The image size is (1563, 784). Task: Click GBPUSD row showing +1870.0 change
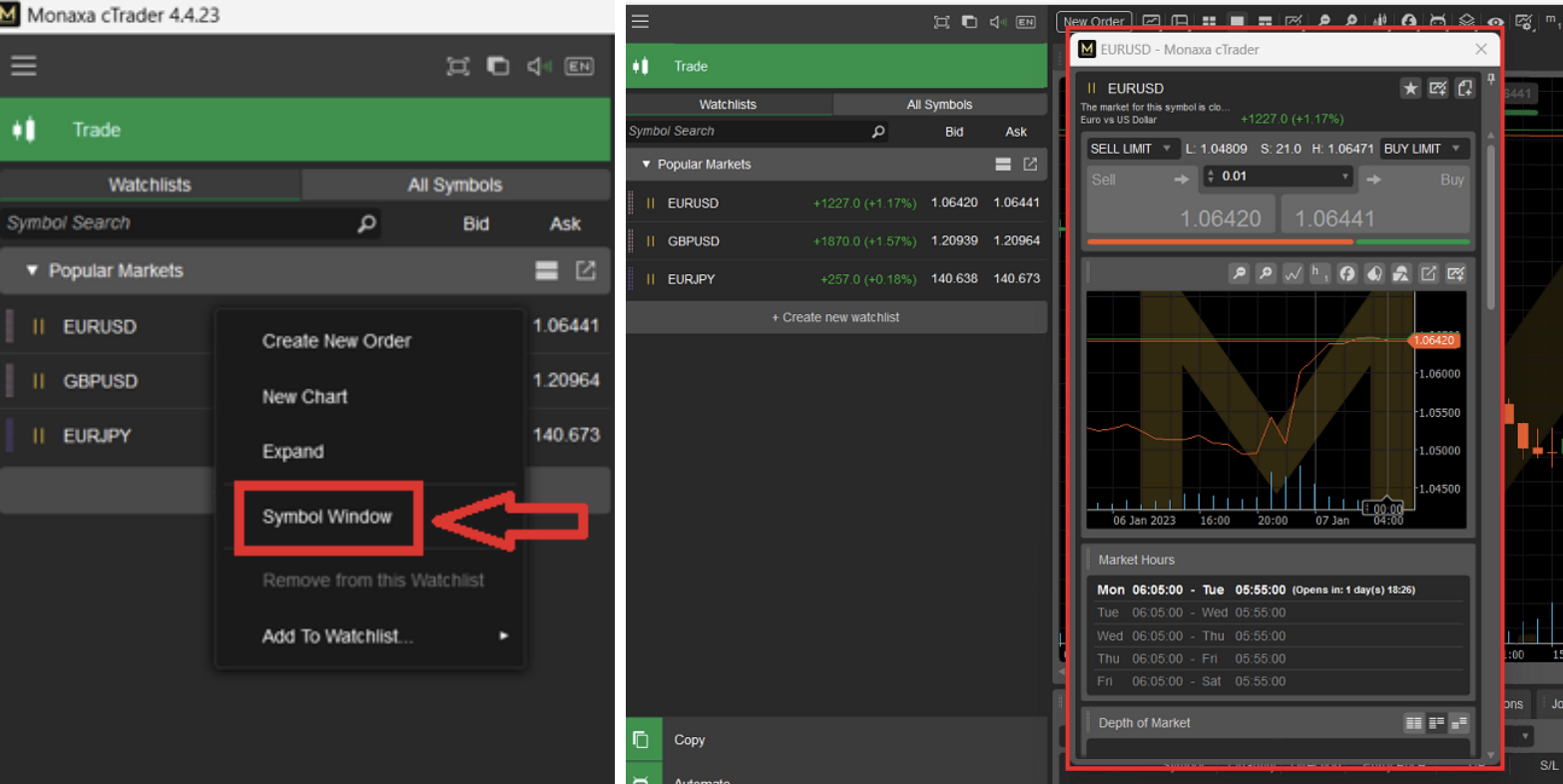(x=836, y=241)
